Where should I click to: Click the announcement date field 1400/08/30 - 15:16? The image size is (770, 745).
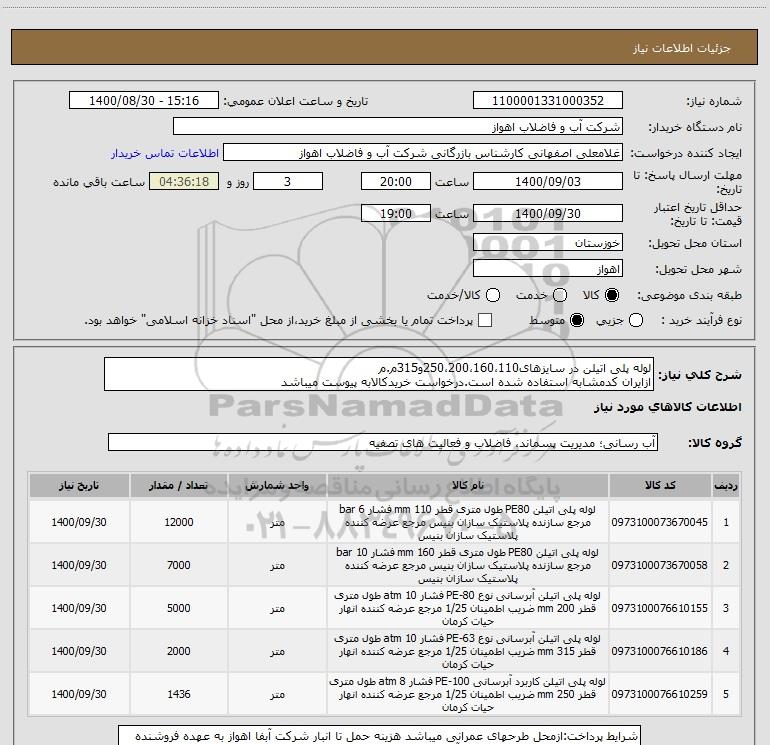pyautogui.click(x=144, y=101)
